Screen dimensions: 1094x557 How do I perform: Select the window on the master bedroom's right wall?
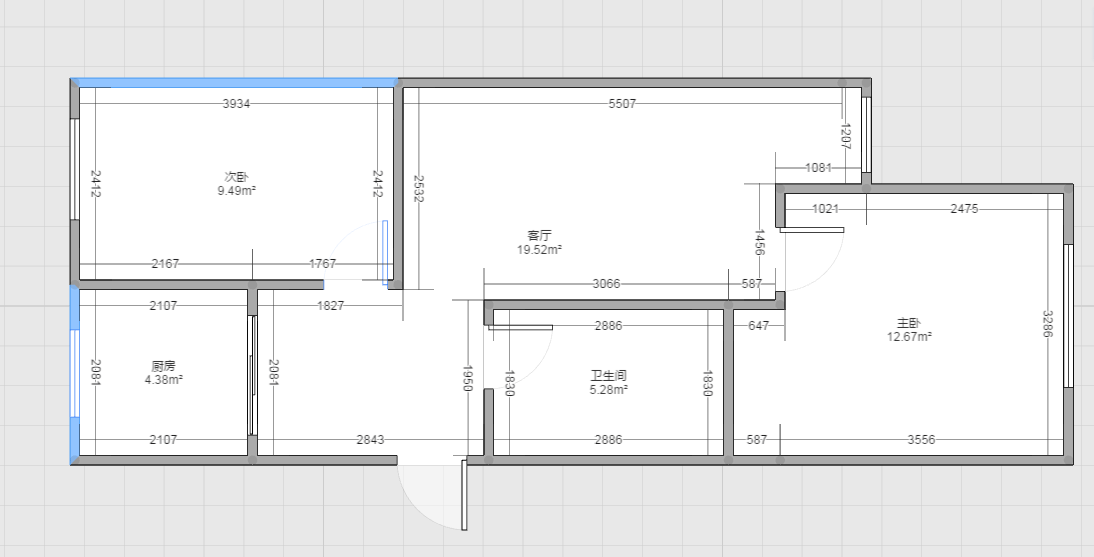(1068, 315)
